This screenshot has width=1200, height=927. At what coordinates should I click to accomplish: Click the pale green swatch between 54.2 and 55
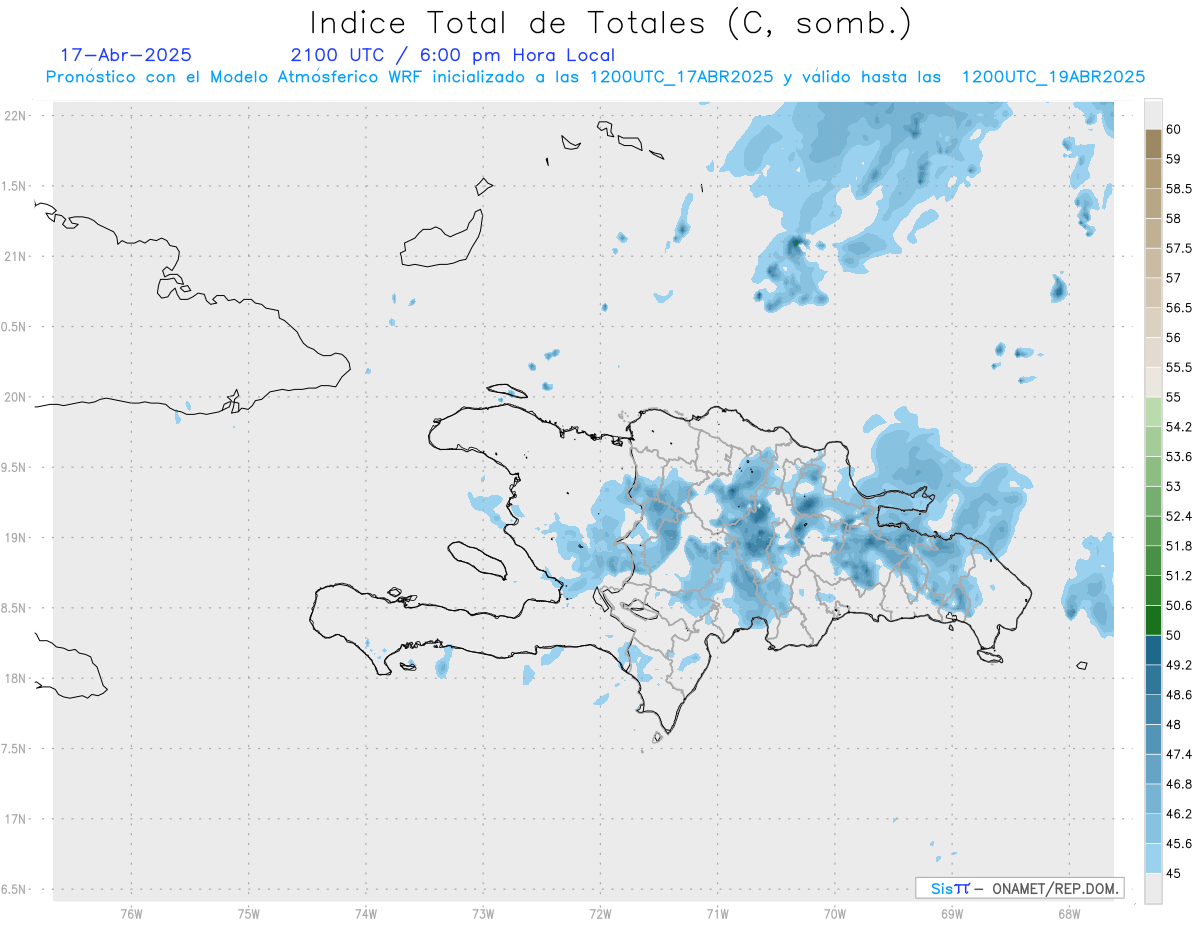pyautogui.click(x=1153, y=412)
